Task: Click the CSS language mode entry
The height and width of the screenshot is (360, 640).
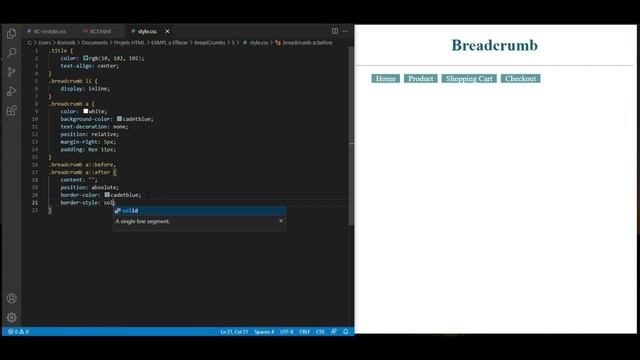Action: pos(320,331)
